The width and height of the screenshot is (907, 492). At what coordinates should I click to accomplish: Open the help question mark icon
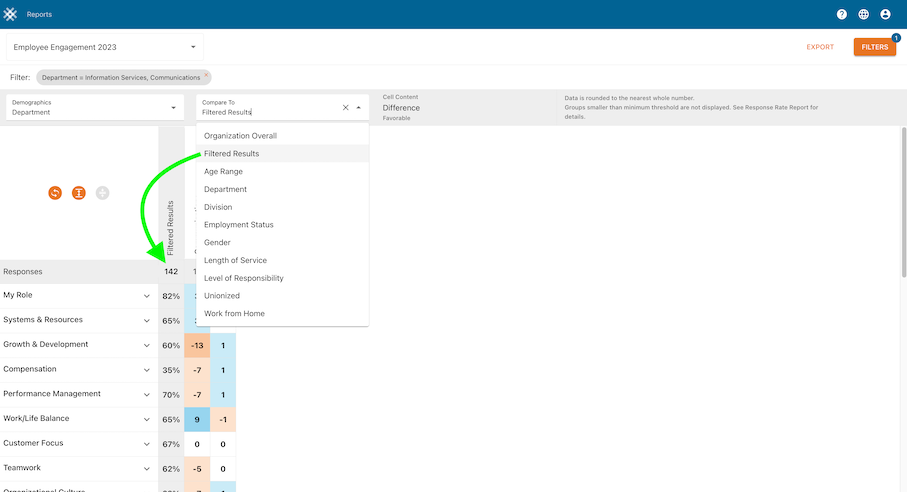coord(842,15)
